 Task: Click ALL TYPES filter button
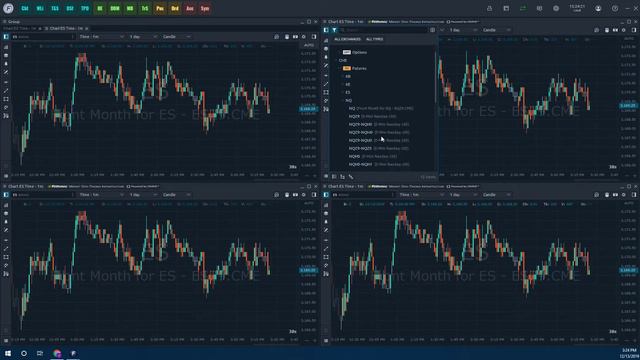[374, 39]
